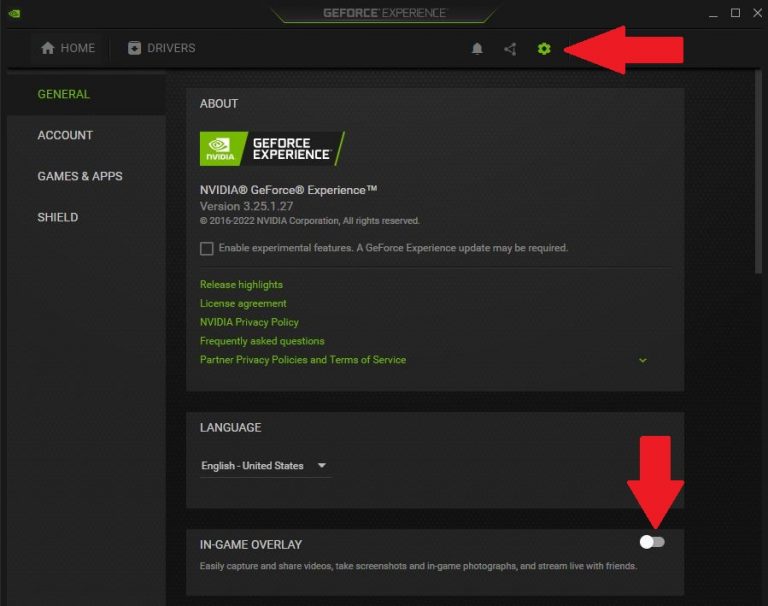Toggle the In-Game Overlay switch
This screenshot has width=768, height=606.
(x=652, y=542)
